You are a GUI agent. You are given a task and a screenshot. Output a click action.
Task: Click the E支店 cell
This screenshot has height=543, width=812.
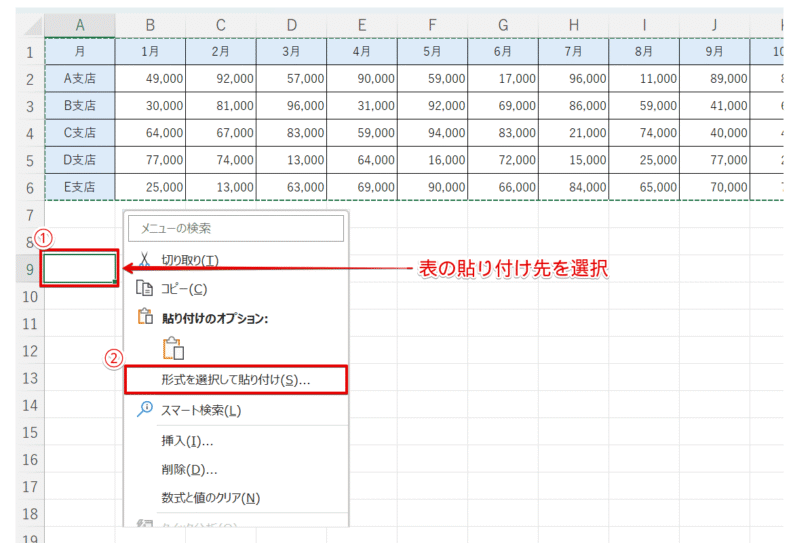(80, 187)
